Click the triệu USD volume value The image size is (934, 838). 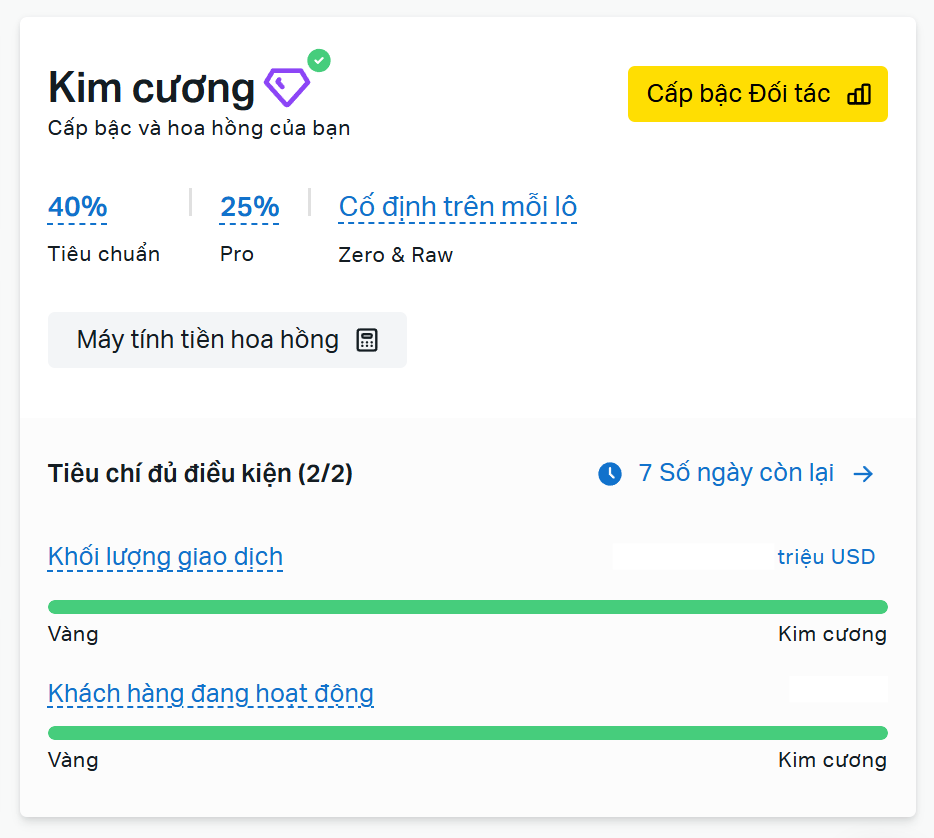click(826, 557)
